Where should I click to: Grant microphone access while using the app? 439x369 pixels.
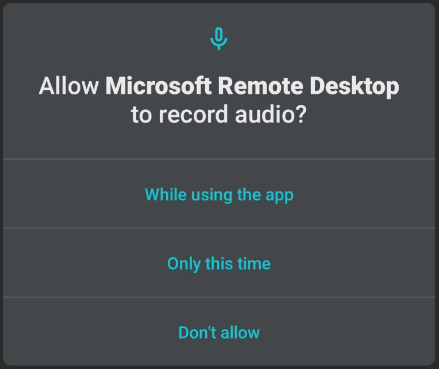(x=219, y=194)
